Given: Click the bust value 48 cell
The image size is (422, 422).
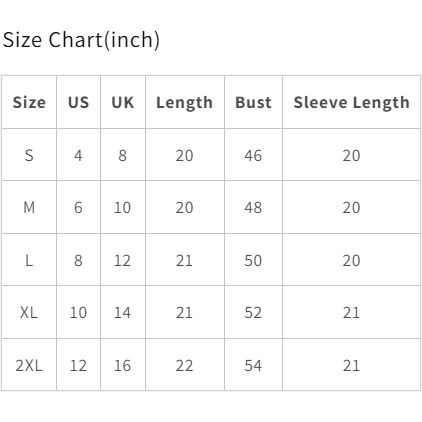Looking at the screenshot, I should pos(253,207).
